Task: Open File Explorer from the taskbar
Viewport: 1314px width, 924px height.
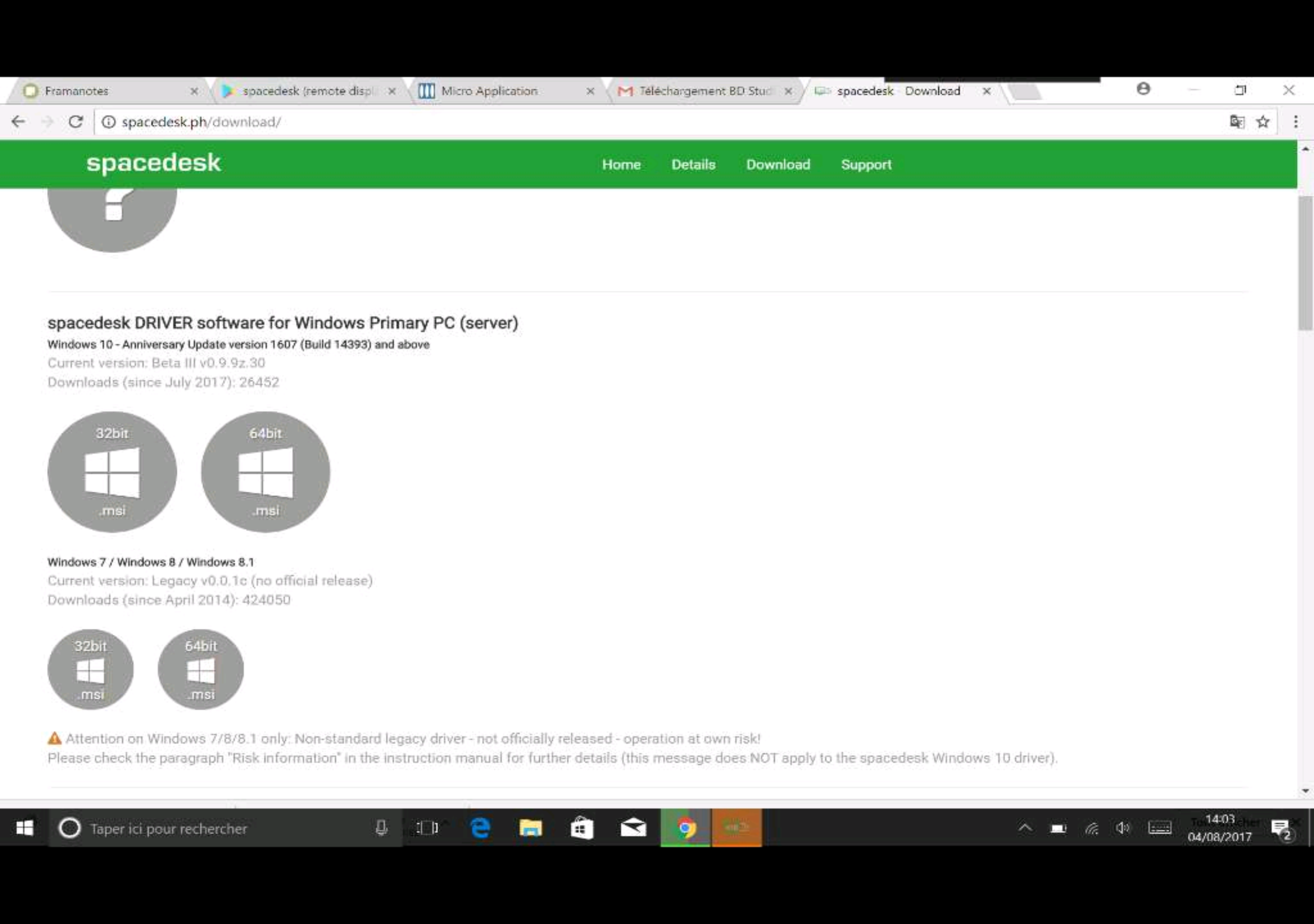Action: [x=531, y=828]
